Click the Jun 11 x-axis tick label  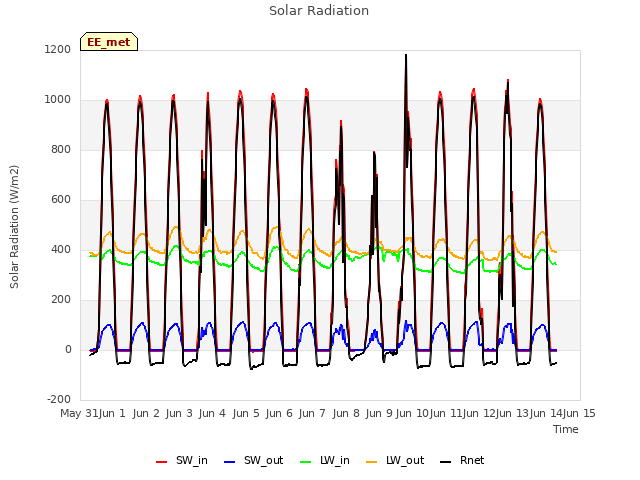(x=446, y=413)
